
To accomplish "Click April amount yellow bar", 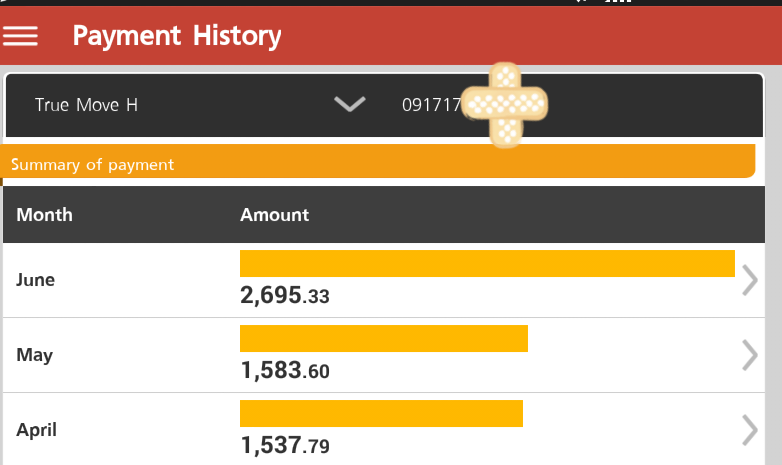I will [x=381, y=413].
